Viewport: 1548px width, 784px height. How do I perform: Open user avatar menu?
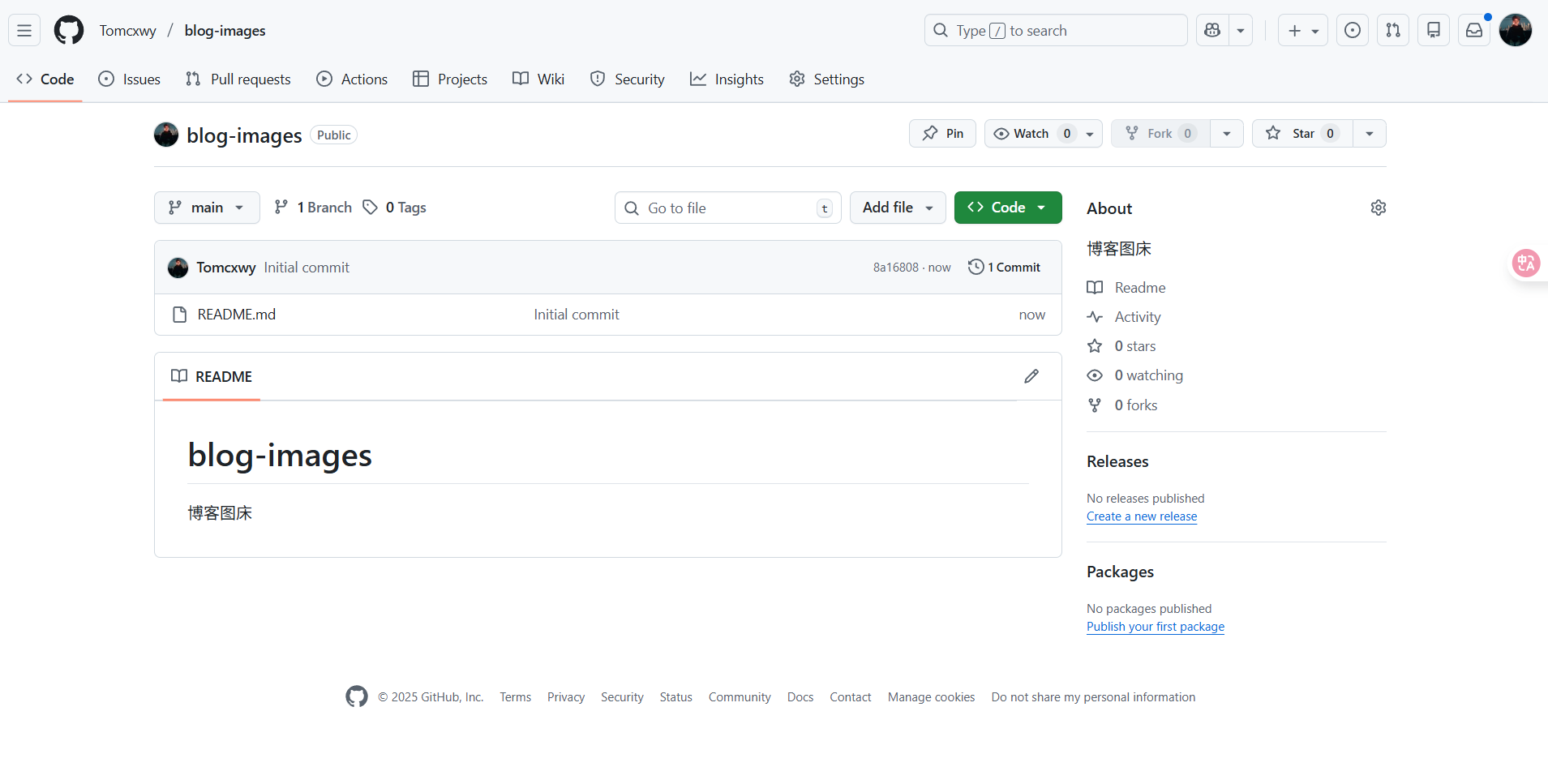tap(1516, 31)
